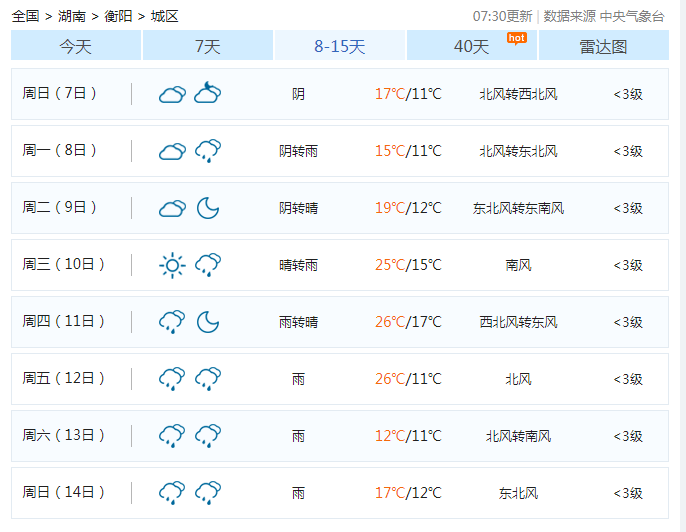
Task: Select the 周三（10日） date label
Action: click(x=63, y=264)
